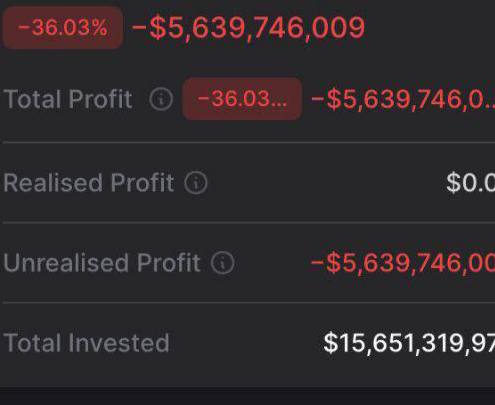495x405 pixels.
Task: Click the red Unrealised Profit dollar amount
Action: [402, 263]
